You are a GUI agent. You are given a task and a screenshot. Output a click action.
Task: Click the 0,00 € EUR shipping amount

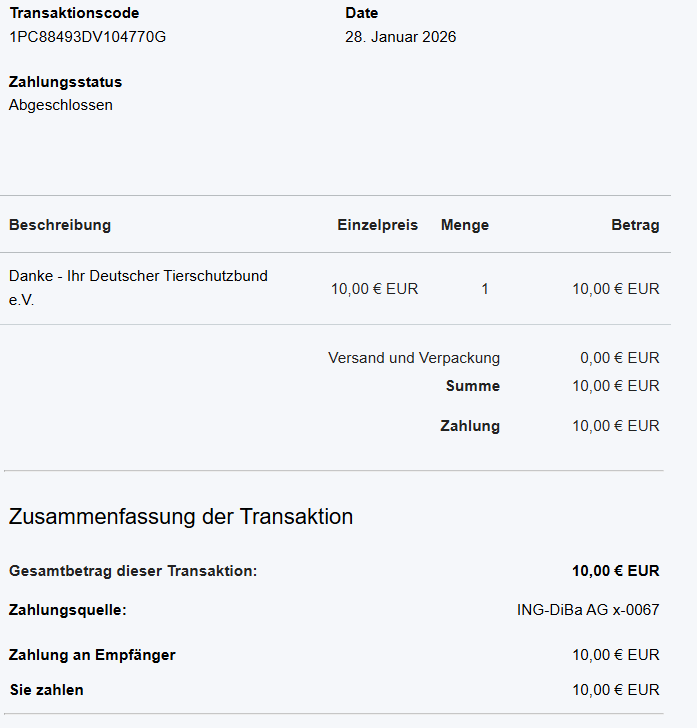point(620,358)
